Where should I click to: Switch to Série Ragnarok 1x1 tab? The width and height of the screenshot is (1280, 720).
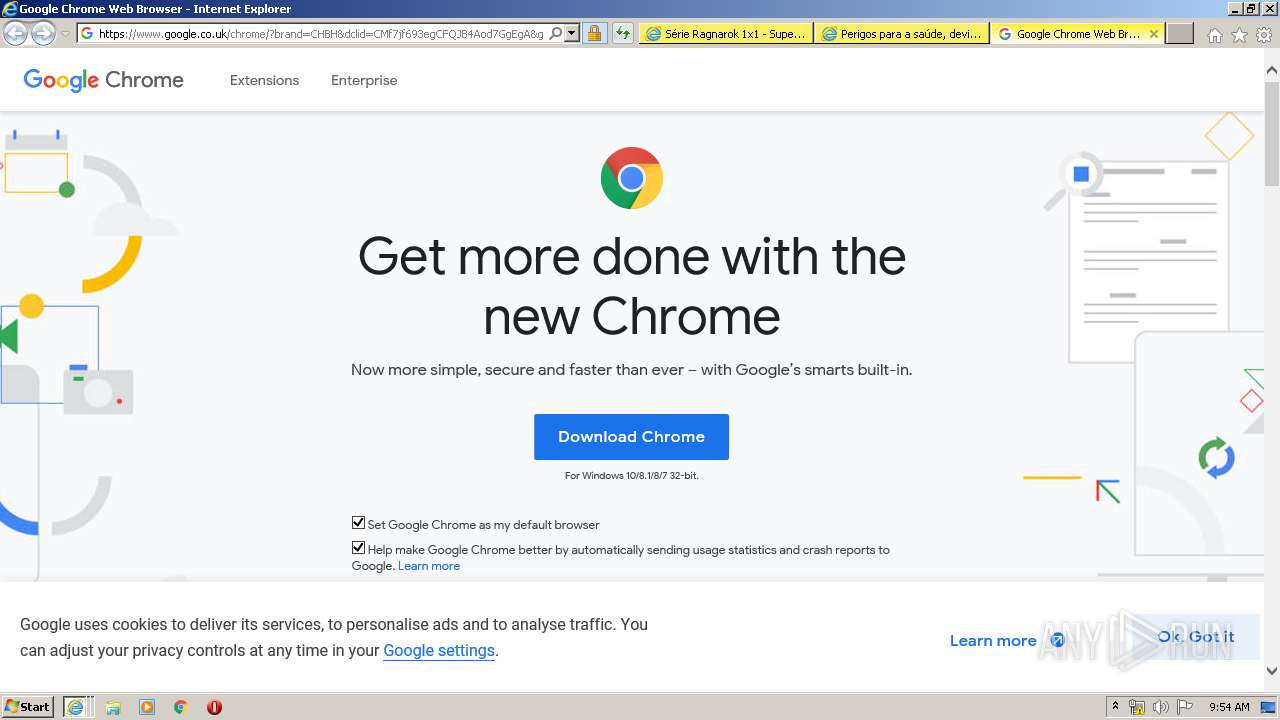726,33
